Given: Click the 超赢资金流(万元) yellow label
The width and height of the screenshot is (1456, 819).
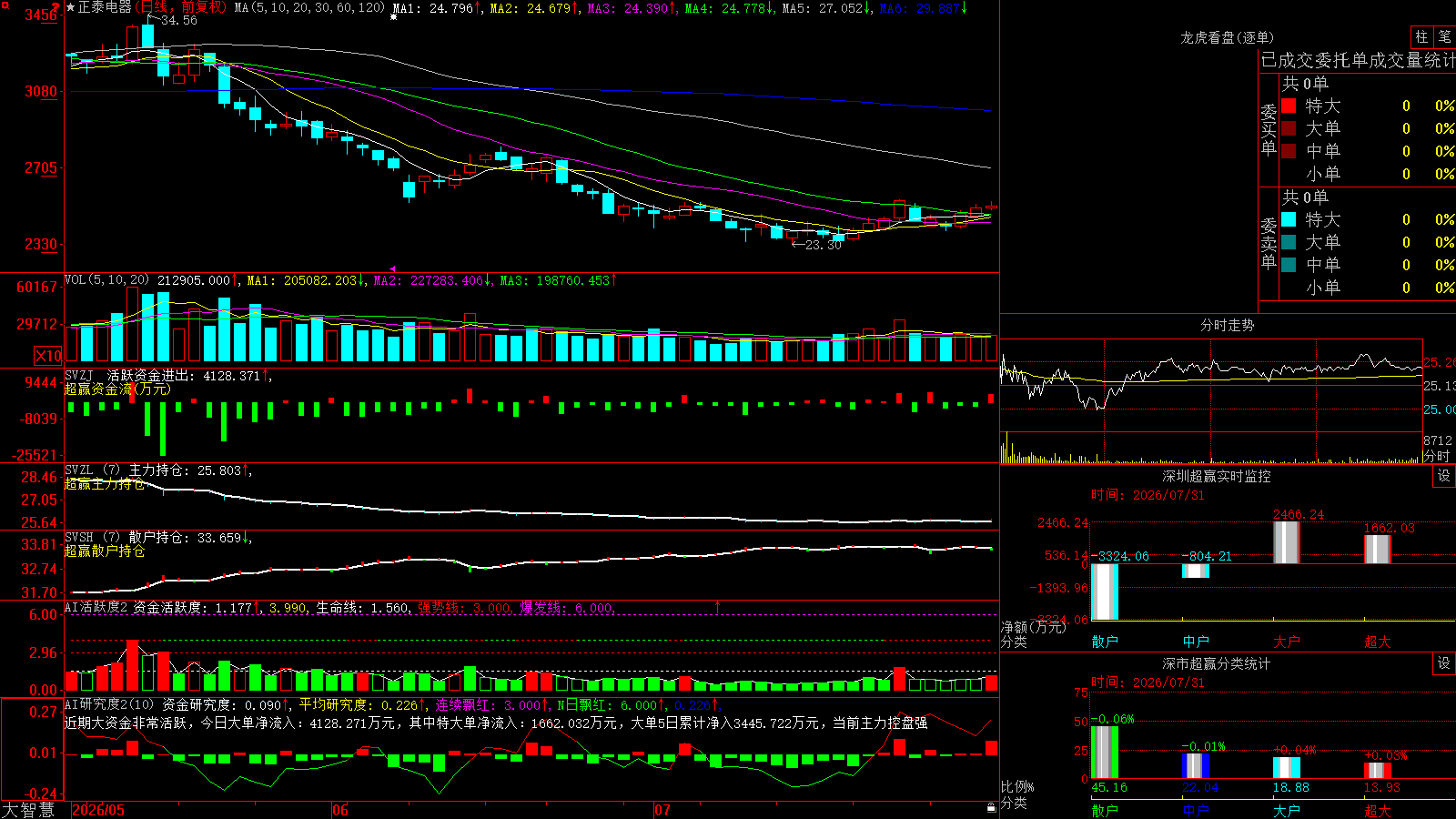Looking at the screenshot, I should pyautogui.click(x=117, y=389).
